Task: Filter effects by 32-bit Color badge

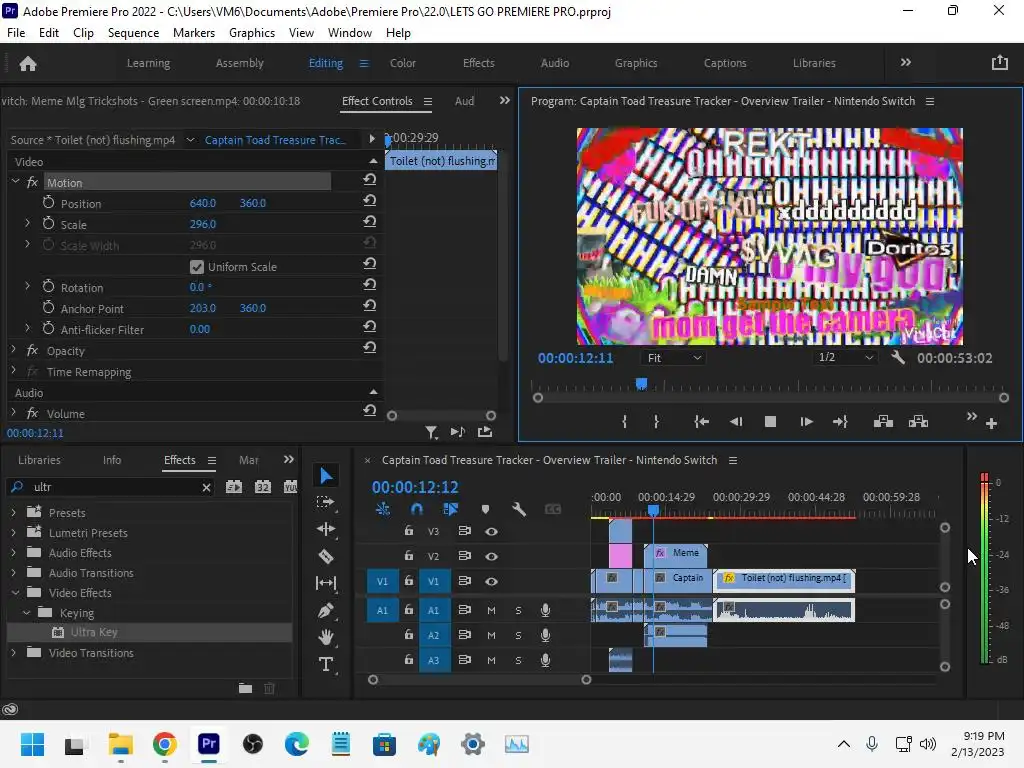Action: [263, 487]
